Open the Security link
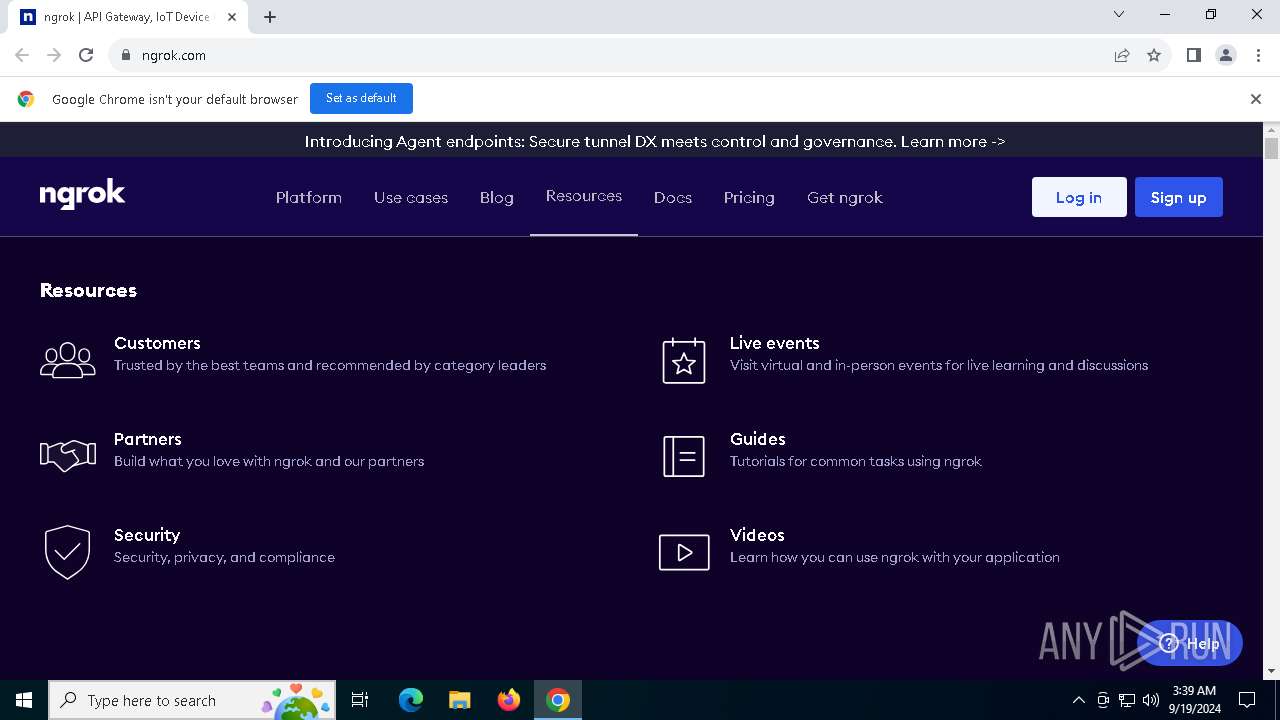The image size is (1280, 720). pos(147,535)
